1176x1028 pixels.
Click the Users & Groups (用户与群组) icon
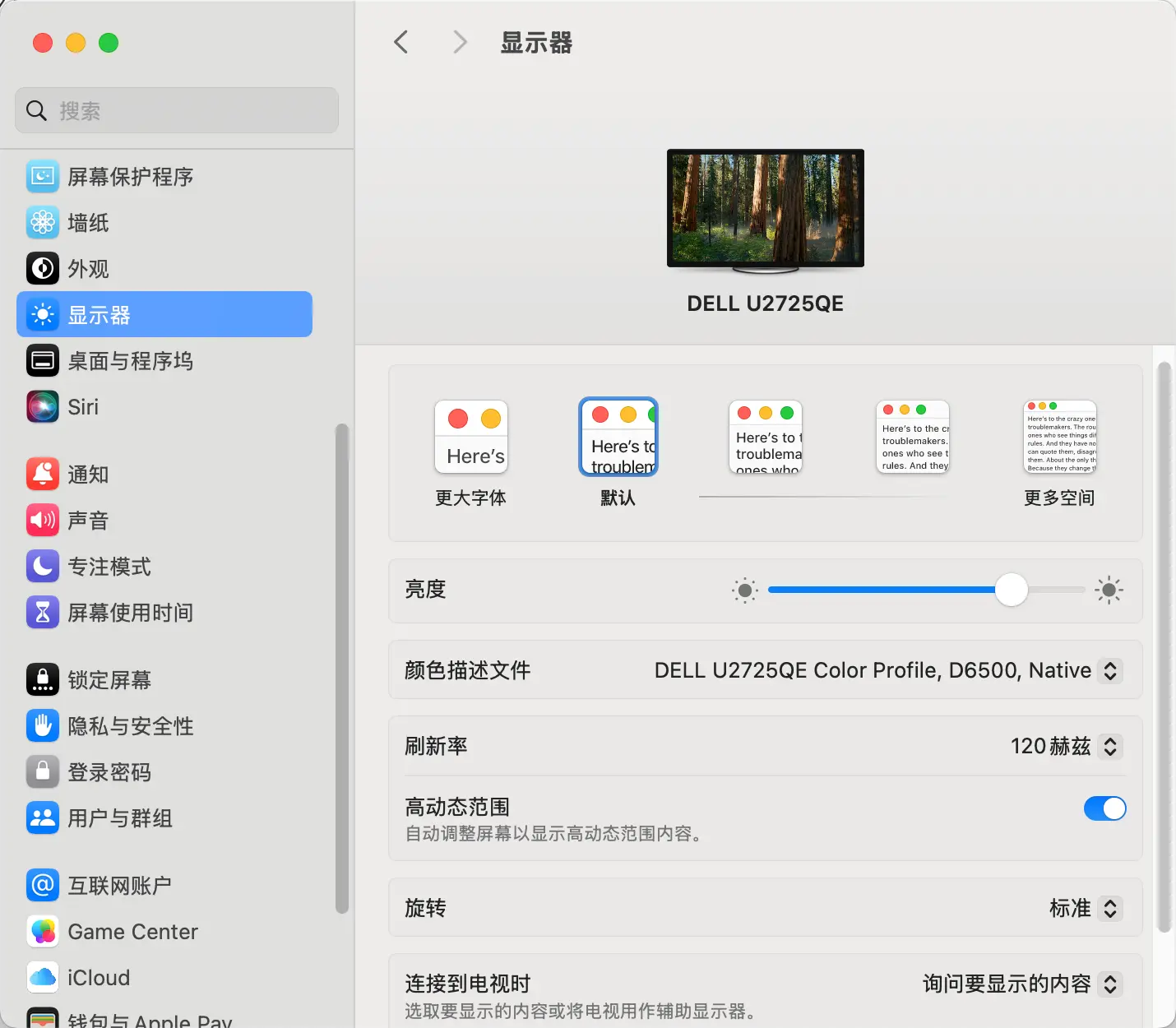(x=43, y=817)
